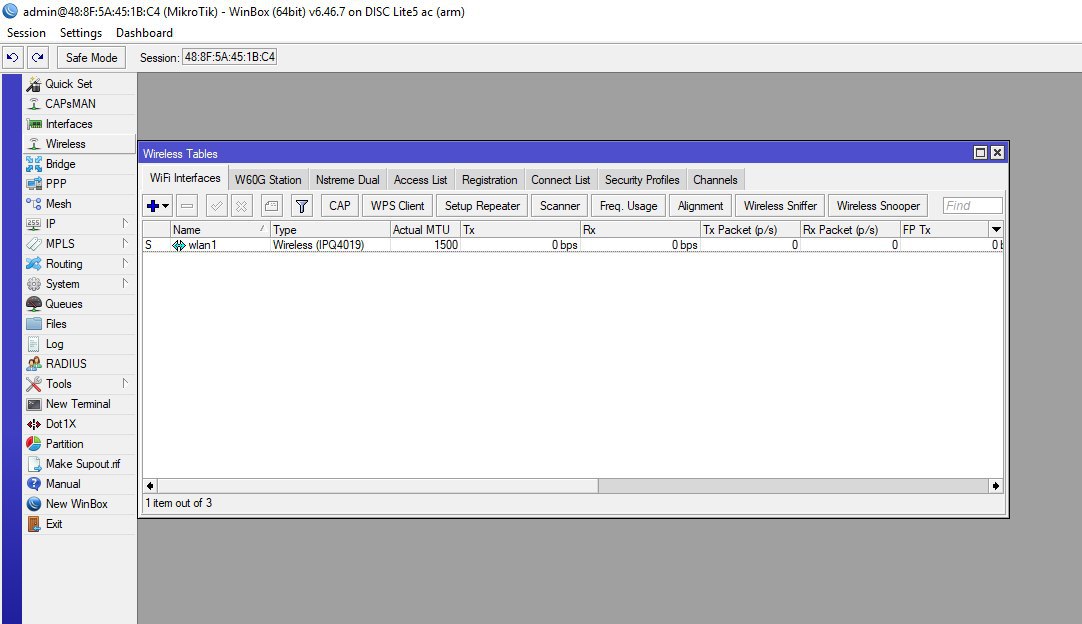This screenshot has width=1082, height=624.
Task: Open the Add interface plus dropdown
Action: click(158, 206)
